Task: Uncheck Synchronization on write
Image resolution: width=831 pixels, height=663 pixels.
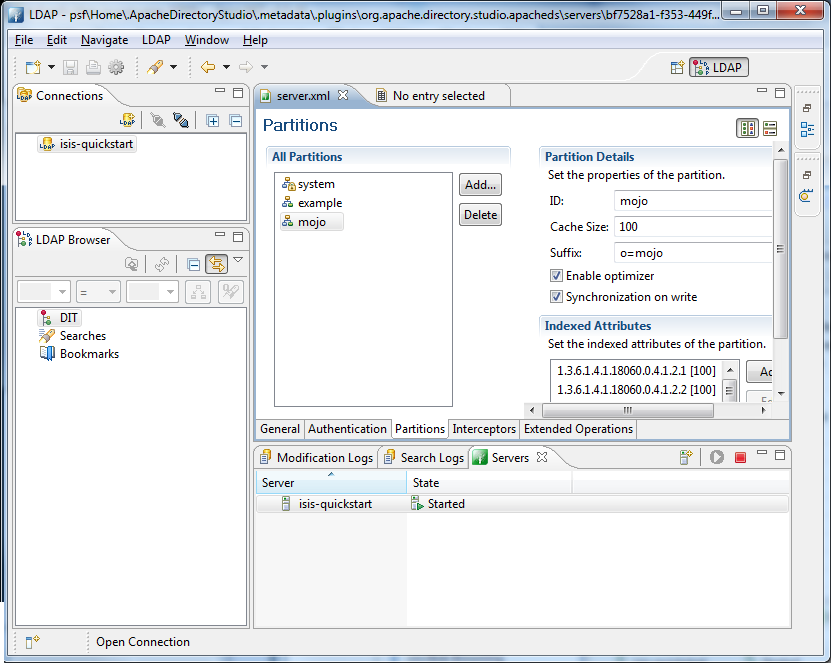Action: pyautogui.click(x=556, y=296)
